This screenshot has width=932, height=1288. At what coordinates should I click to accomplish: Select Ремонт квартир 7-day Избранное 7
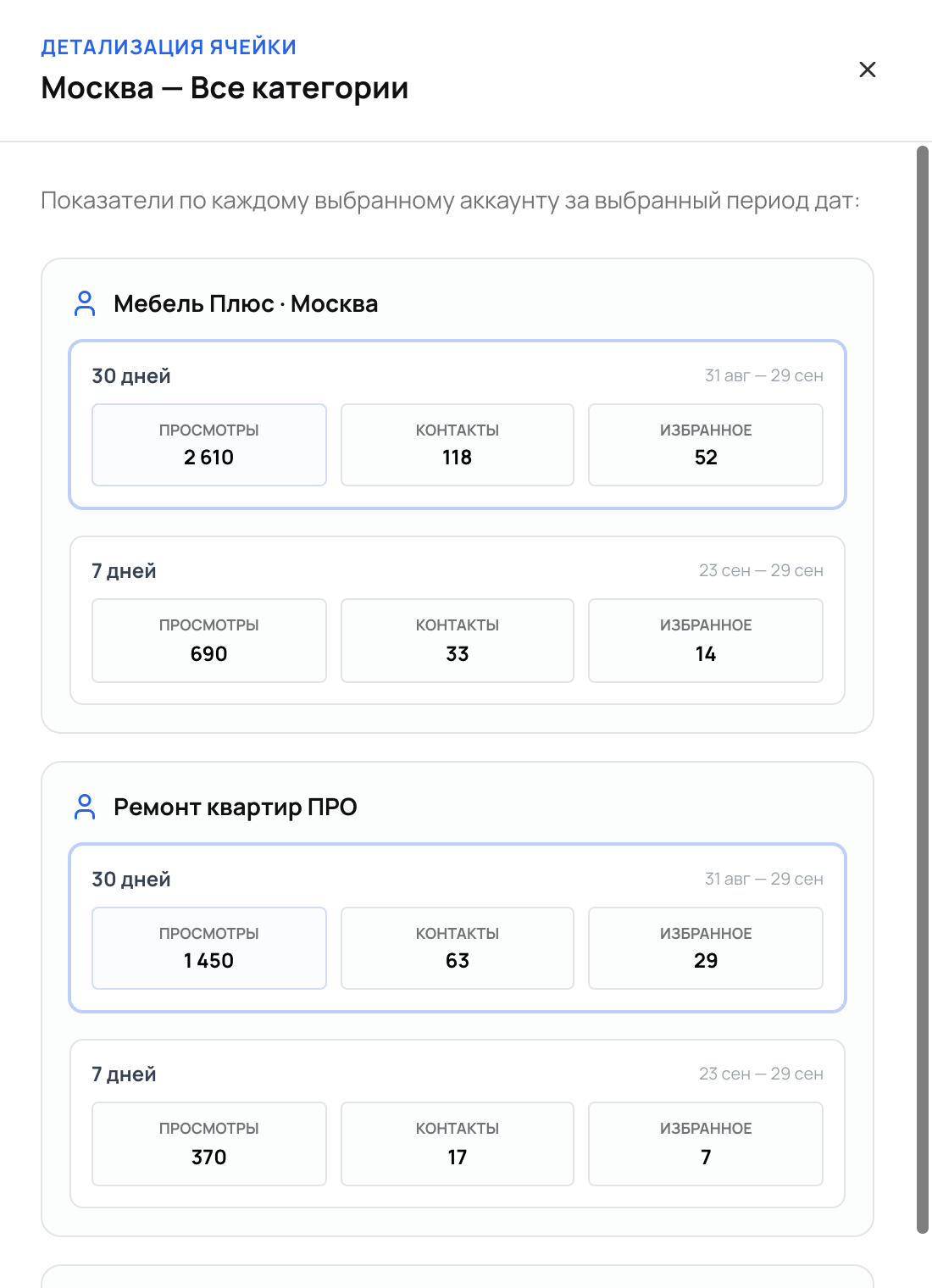click(706, 1144)
